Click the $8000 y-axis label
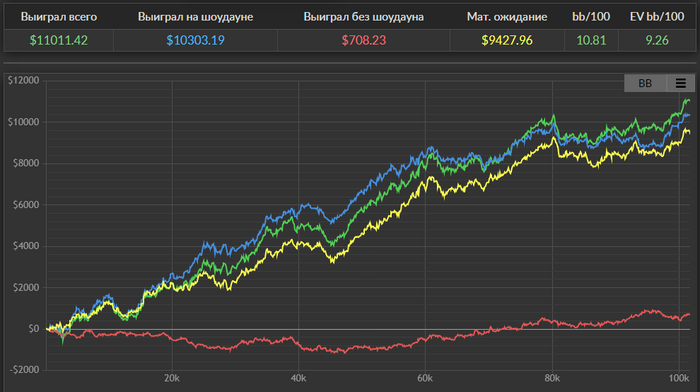This screenshot has width=700, height=392. [x=26, y=163]
